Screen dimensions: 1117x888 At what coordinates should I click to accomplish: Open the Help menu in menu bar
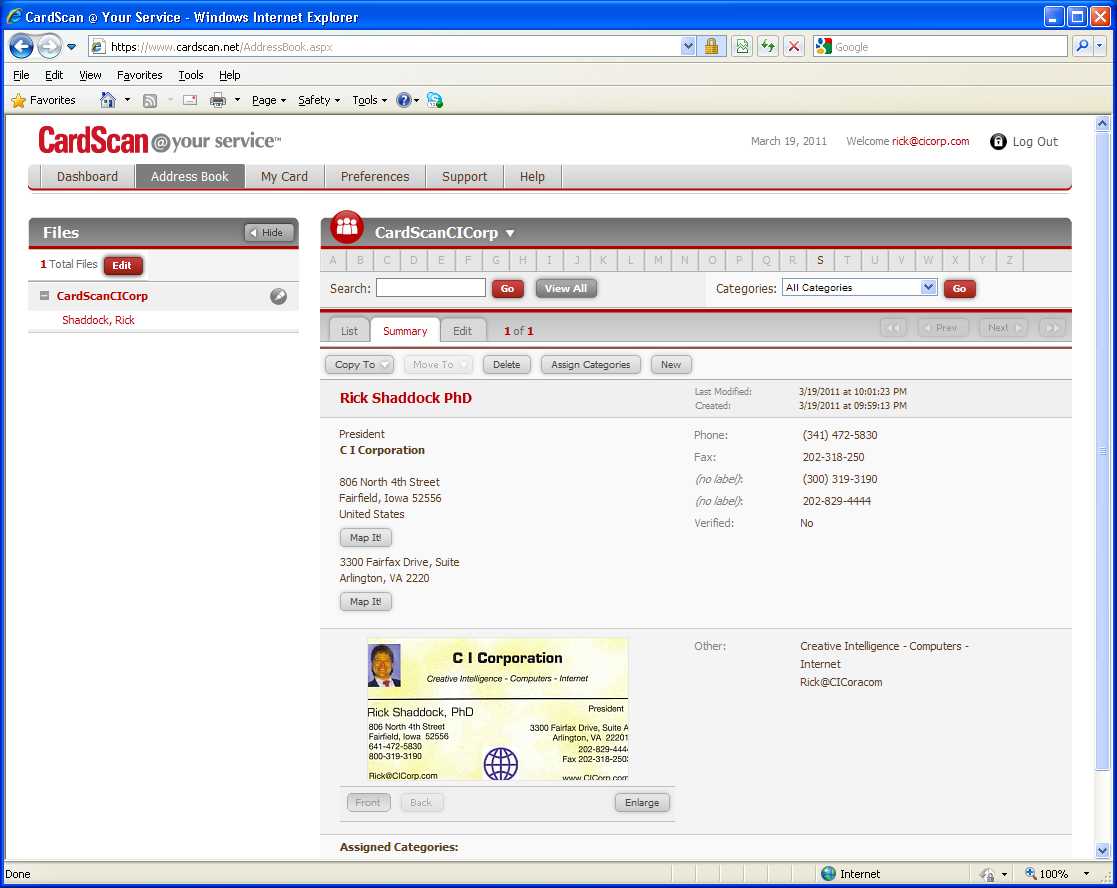coord(229,75)
